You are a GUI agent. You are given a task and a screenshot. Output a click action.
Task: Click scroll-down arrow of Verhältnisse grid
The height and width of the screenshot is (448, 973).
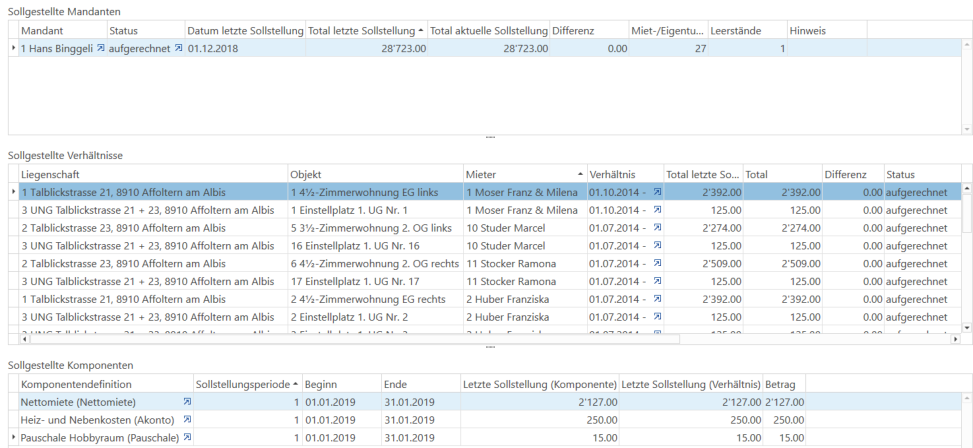tap(967, 327)
